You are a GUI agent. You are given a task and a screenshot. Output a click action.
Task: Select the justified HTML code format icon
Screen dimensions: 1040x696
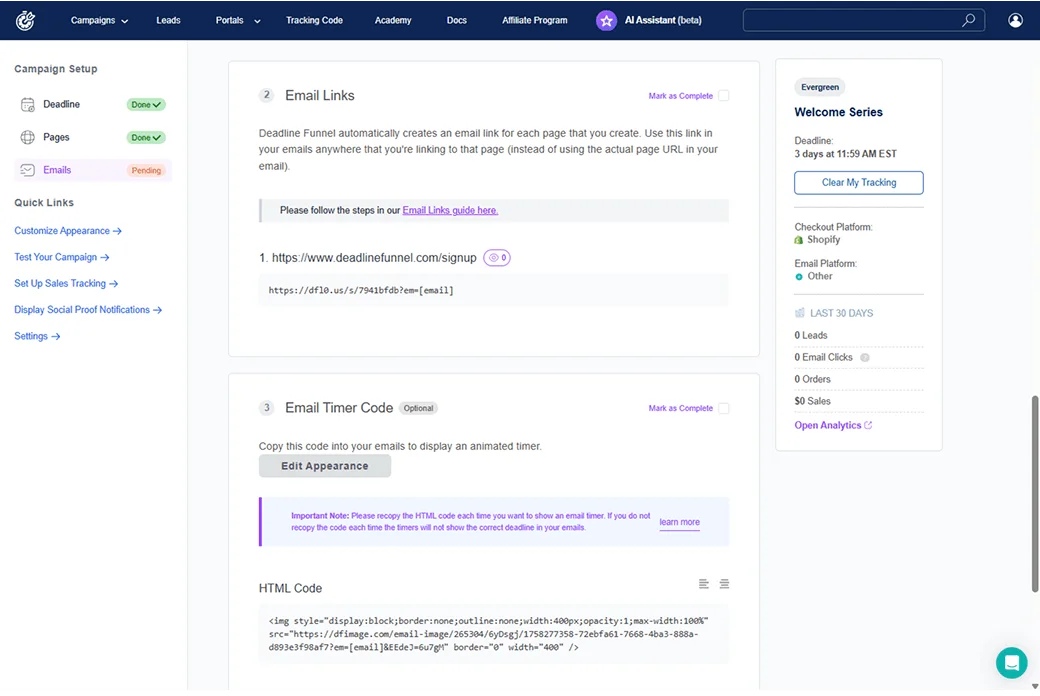724,584
